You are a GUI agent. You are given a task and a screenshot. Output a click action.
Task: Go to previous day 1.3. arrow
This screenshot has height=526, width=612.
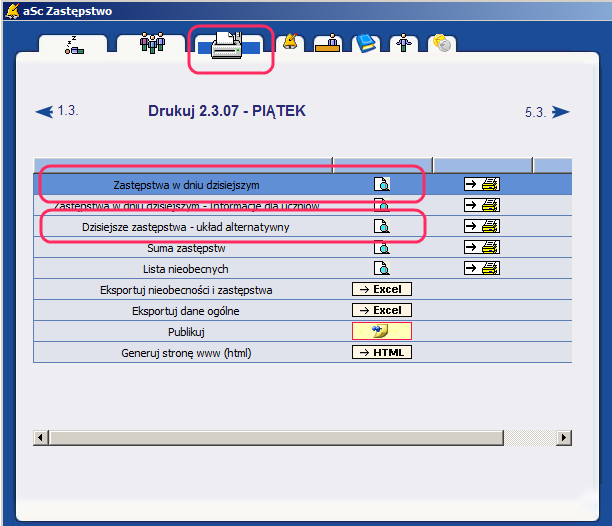[45, 112]
